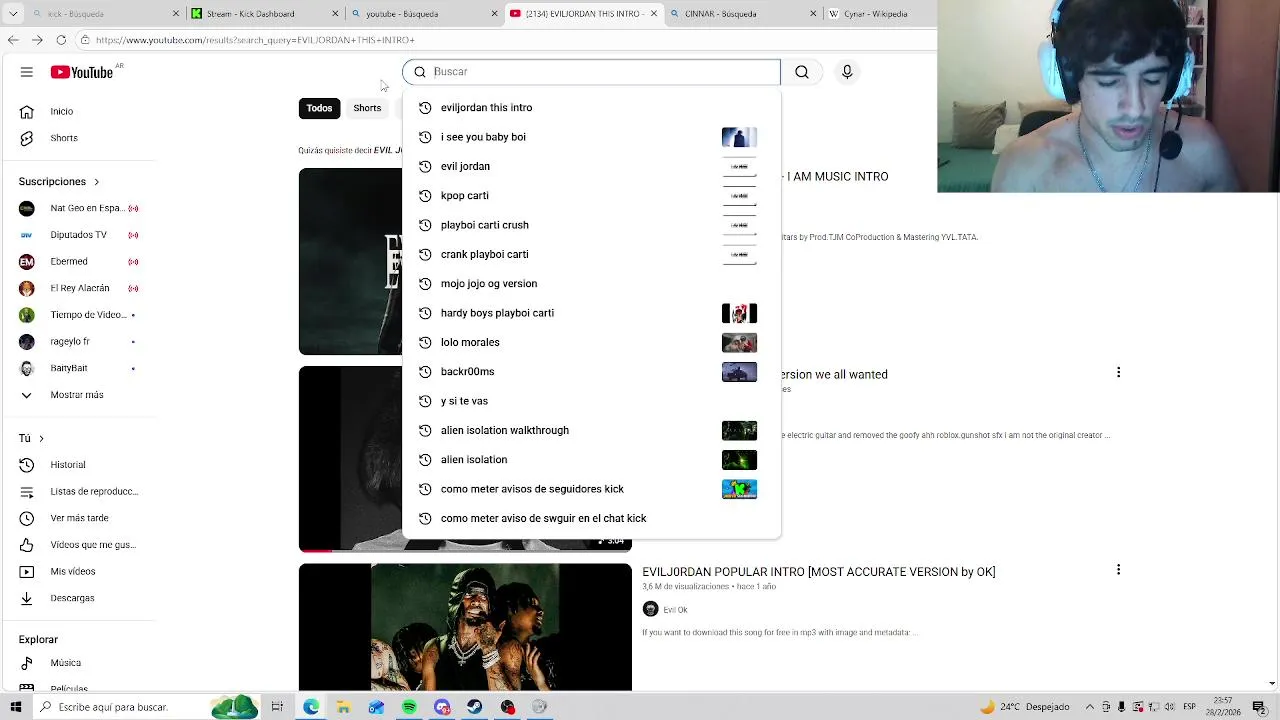
Task: Select the Todos filter chip
Action: tap(319, 108)
